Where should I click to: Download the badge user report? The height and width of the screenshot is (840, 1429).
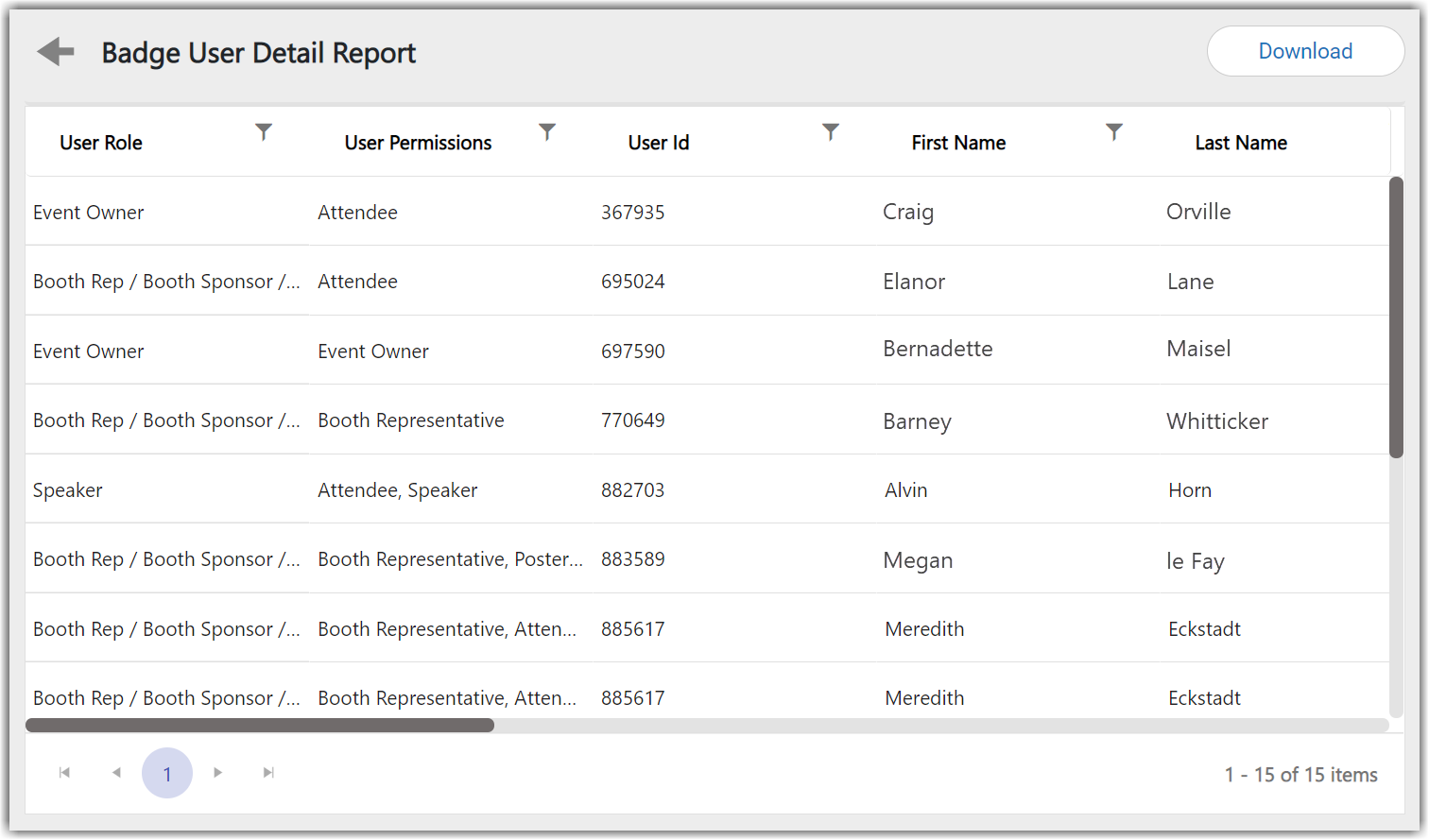pyautogui.click(x=1304, y=51)
